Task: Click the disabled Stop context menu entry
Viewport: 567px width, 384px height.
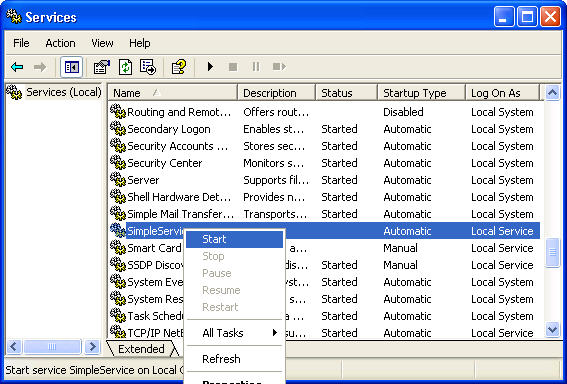Action: 234,256
